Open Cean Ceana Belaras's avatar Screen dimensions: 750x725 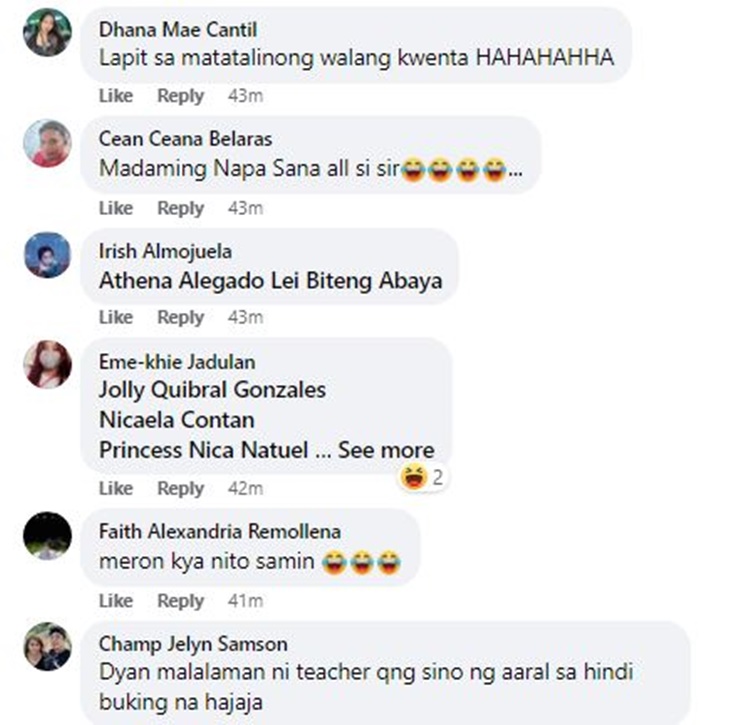point(47,143)
